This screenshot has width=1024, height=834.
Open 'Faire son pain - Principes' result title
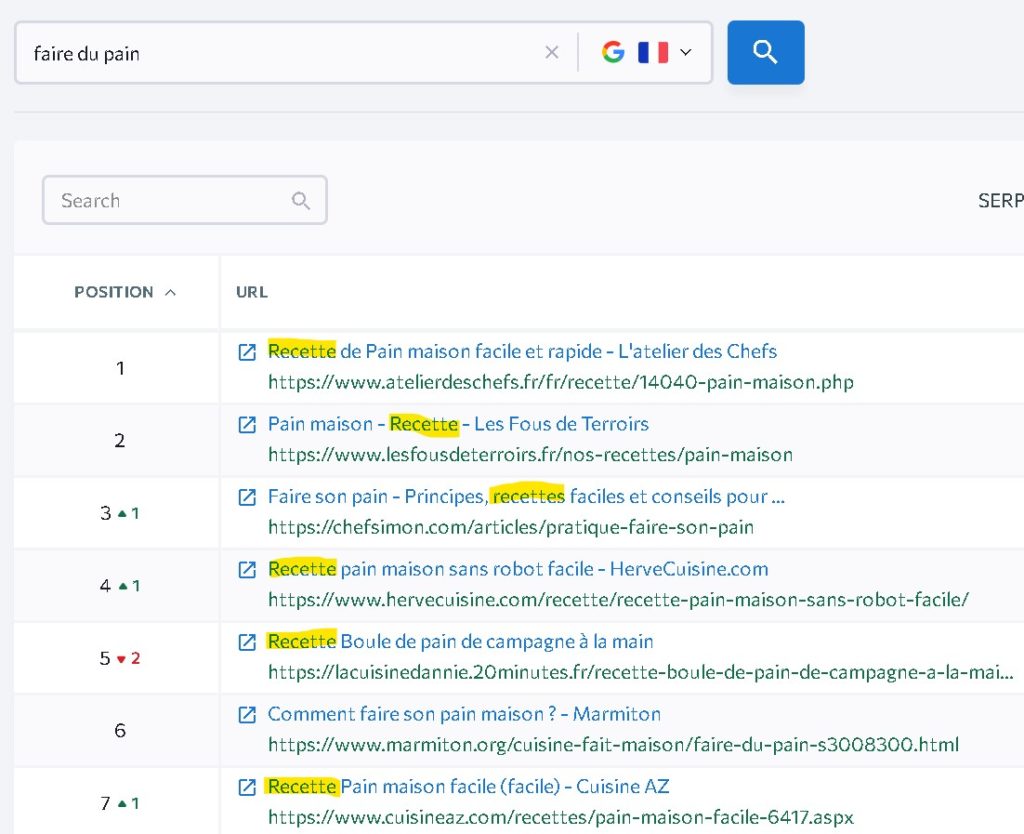point(526,496)
